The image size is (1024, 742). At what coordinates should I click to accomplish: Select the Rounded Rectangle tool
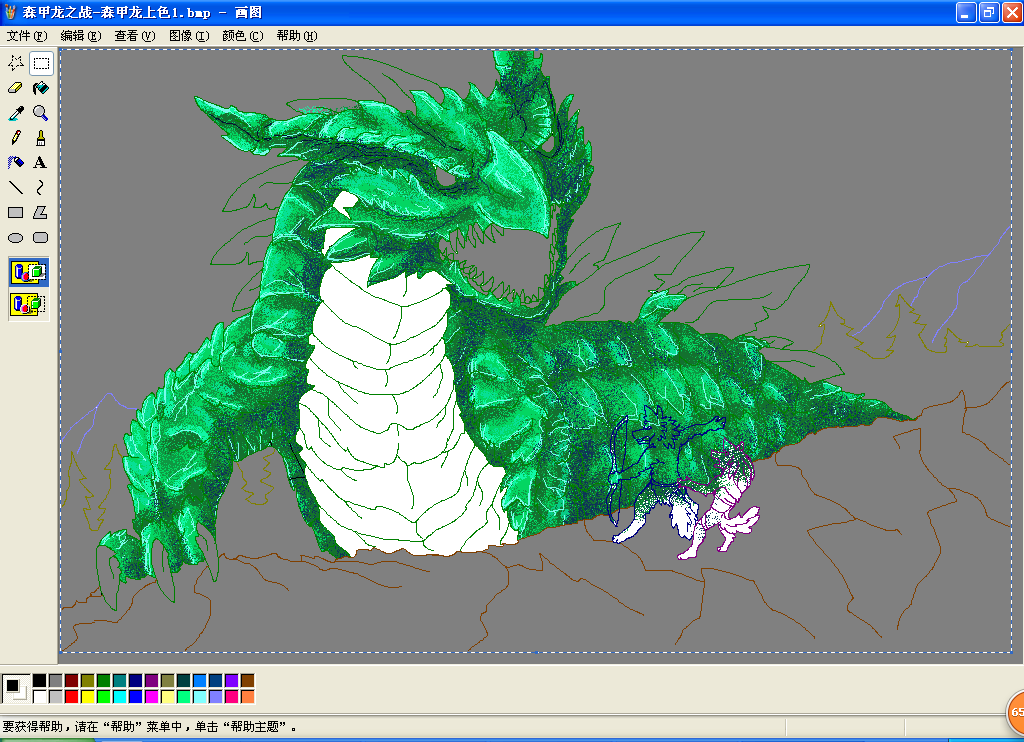(x=40, y=238)
